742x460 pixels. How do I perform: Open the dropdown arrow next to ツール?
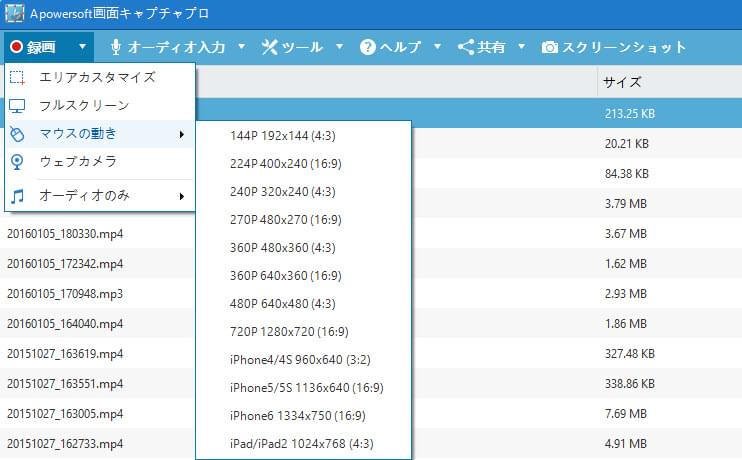click(340, 47)
